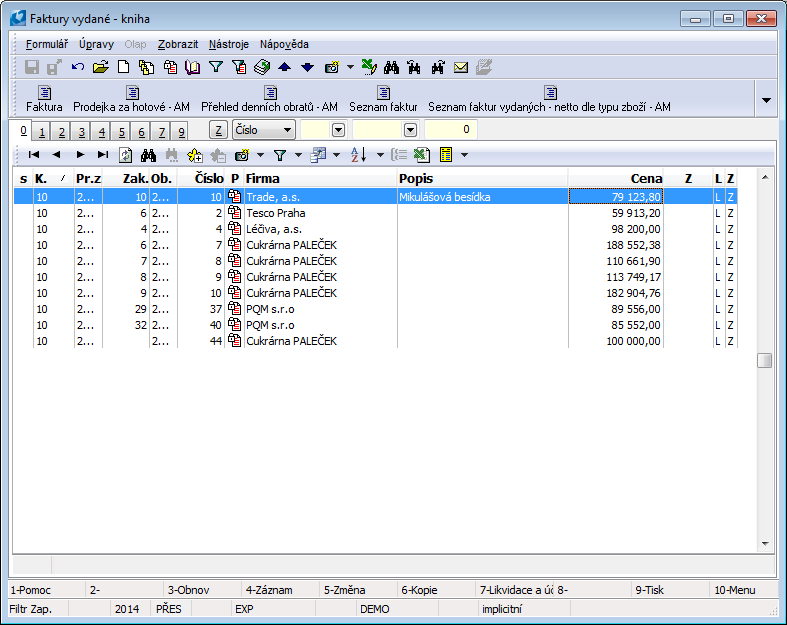Open the Faktura report shortcut
The image size is (787, 625).
pos(44,99)
